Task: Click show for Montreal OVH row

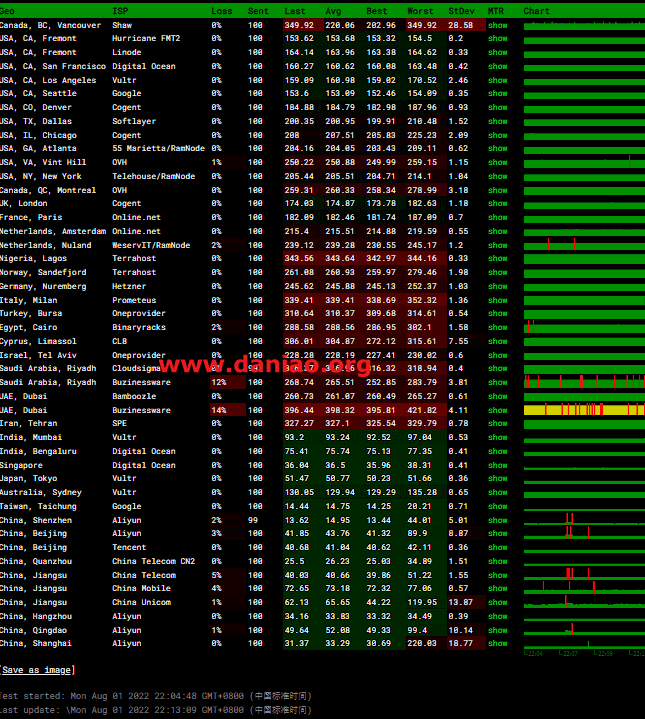Action: (497, 190)
